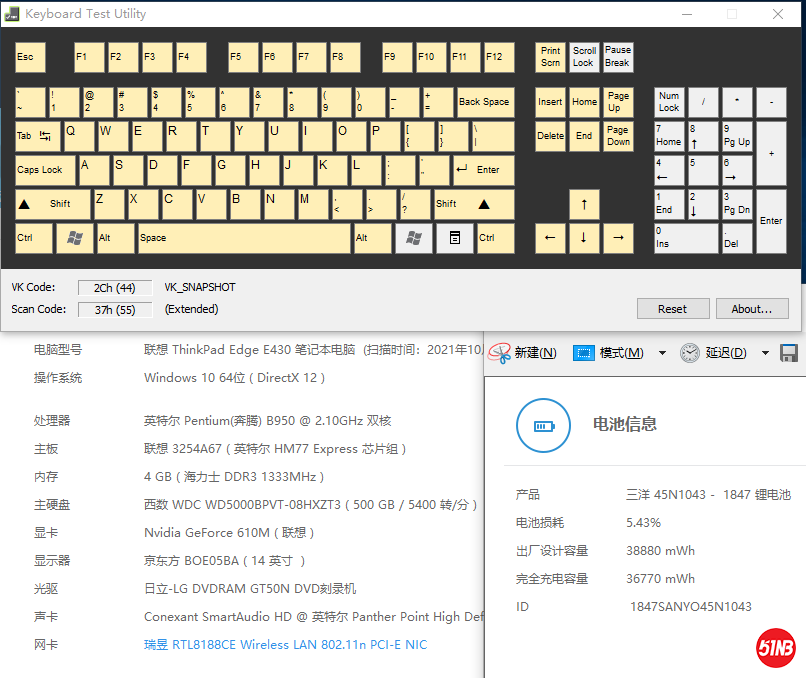Click the 36770 mWh full charge value
This screenshot has width=806, height=678.
660,579
